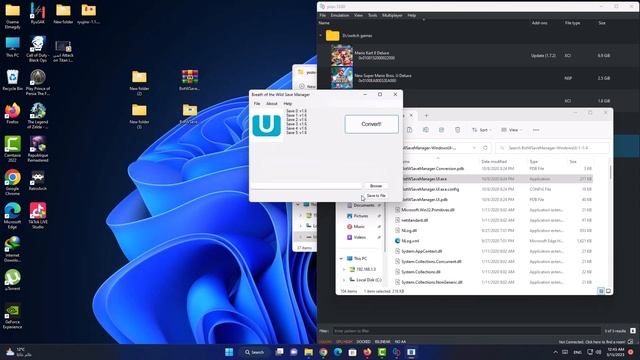Switch Explorer to large thumbnails view

pos(608,291)
